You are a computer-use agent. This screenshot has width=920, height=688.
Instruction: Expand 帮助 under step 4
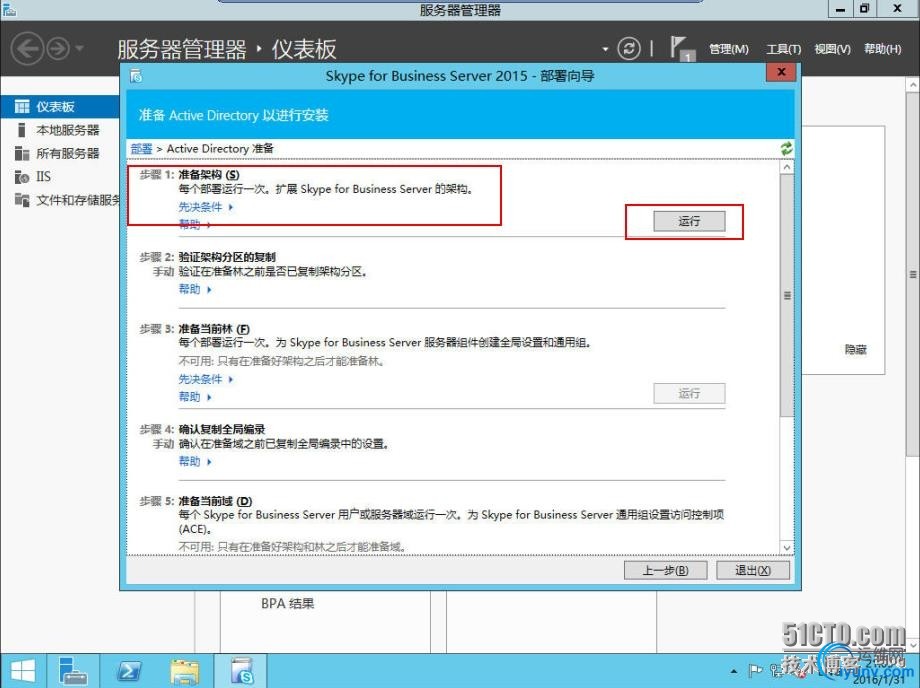pos(194,462)
